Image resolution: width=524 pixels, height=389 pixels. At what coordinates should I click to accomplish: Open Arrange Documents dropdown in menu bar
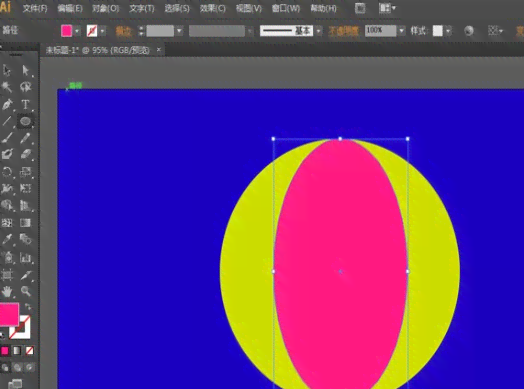point(387,8)
